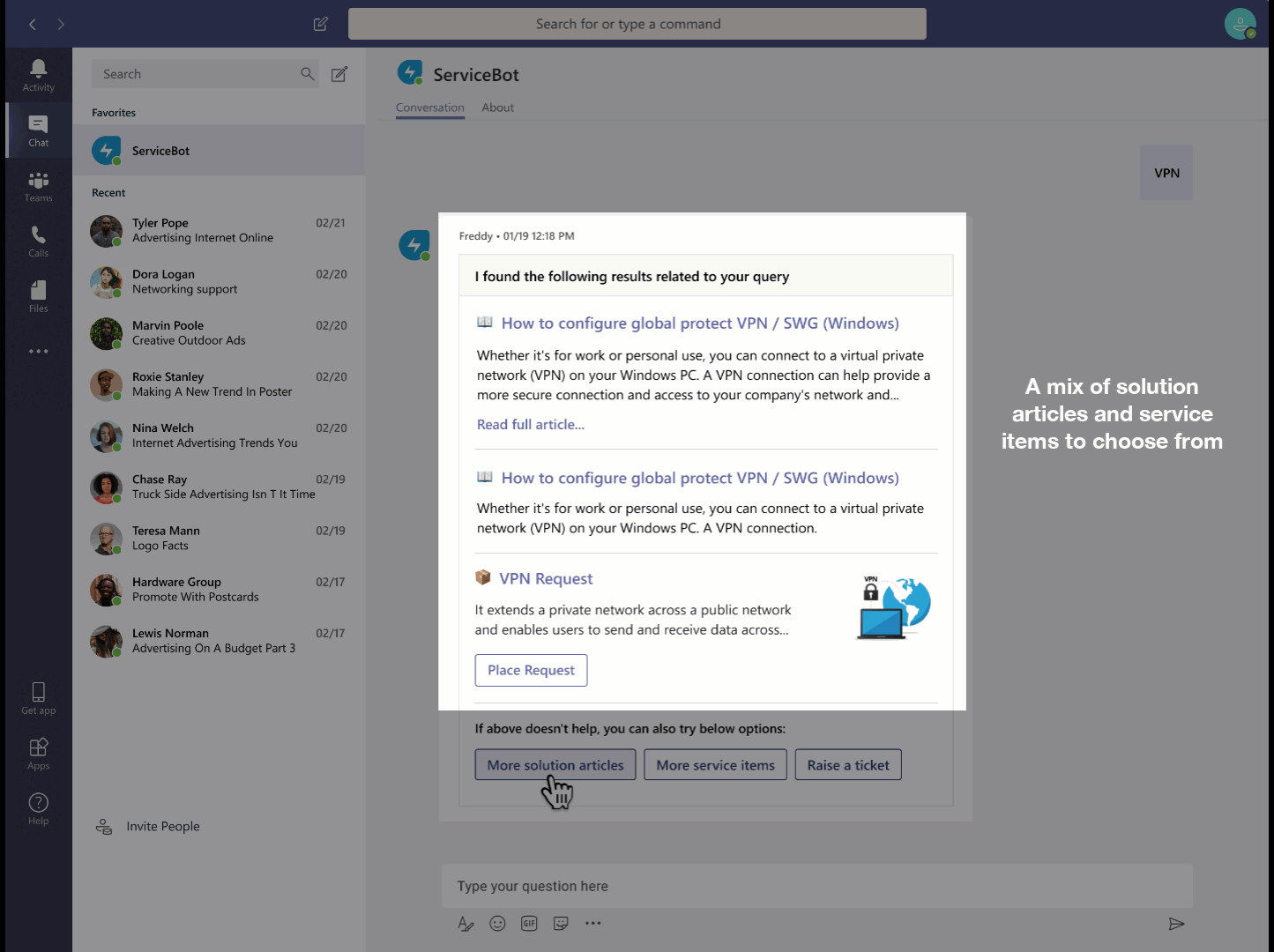
Task: Click the Invite People label
Action: pos(163,826)
